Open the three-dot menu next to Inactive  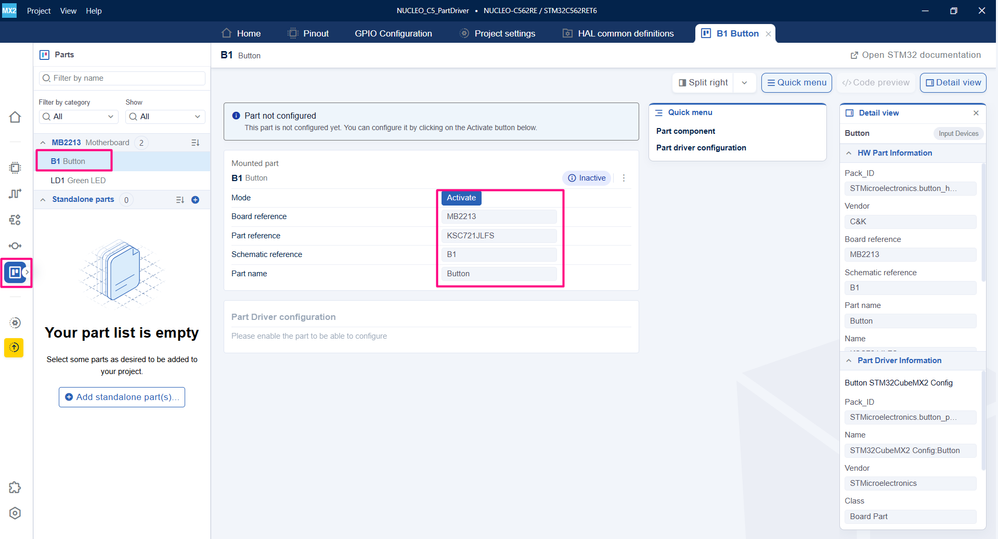(624, 178)
